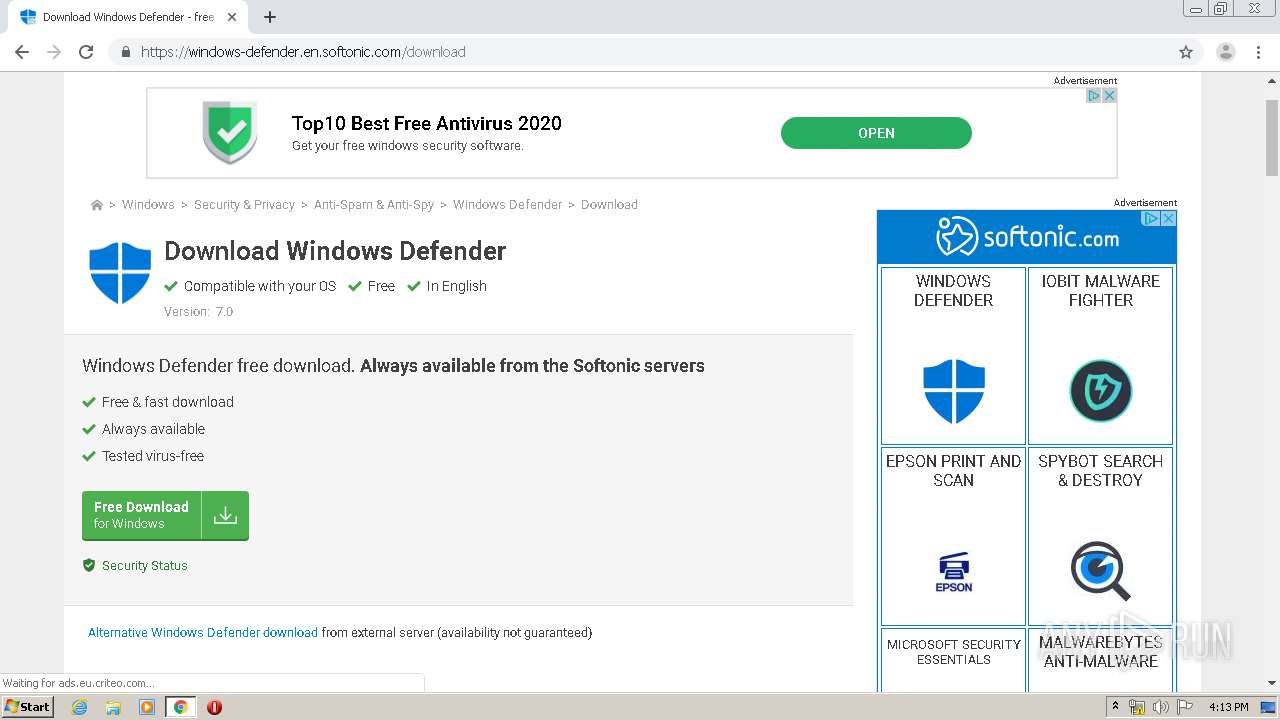This screenshot has height=720, width=1280.
Task: Switch to Chrome taskbar icon
Action: [x=180, y=707]
